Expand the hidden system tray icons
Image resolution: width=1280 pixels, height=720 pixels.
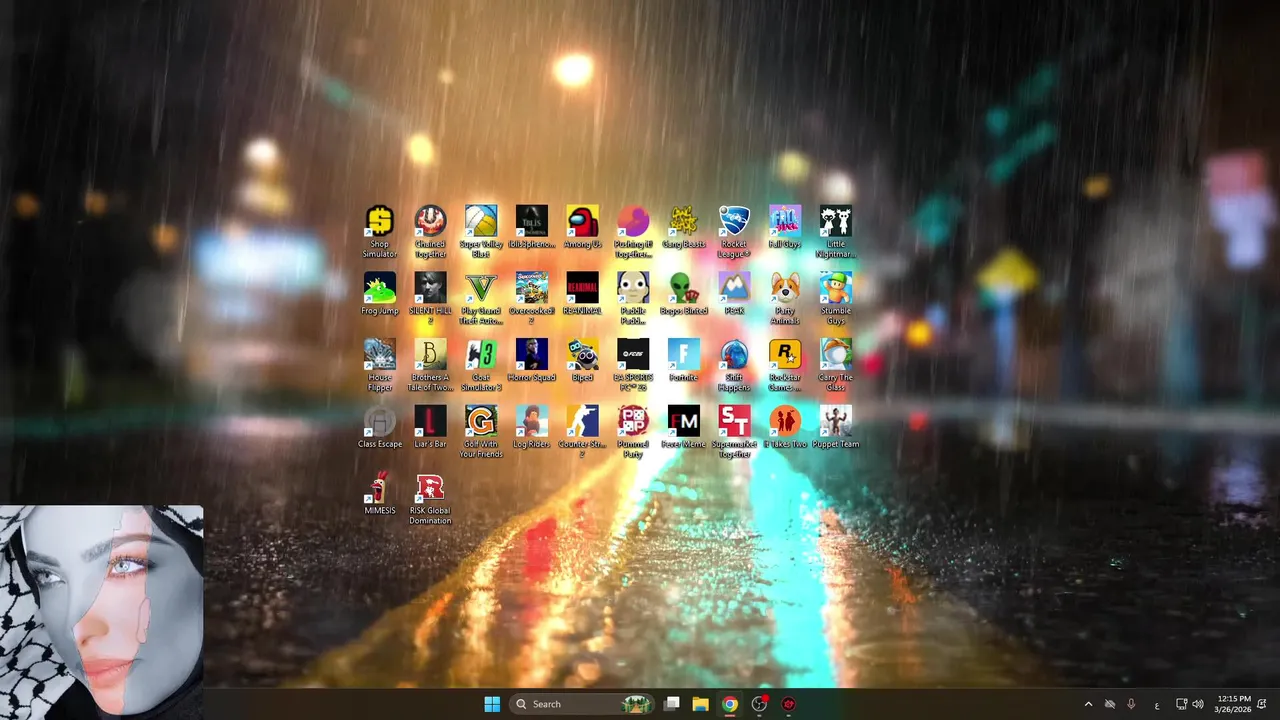click(x=1088, y=704)
